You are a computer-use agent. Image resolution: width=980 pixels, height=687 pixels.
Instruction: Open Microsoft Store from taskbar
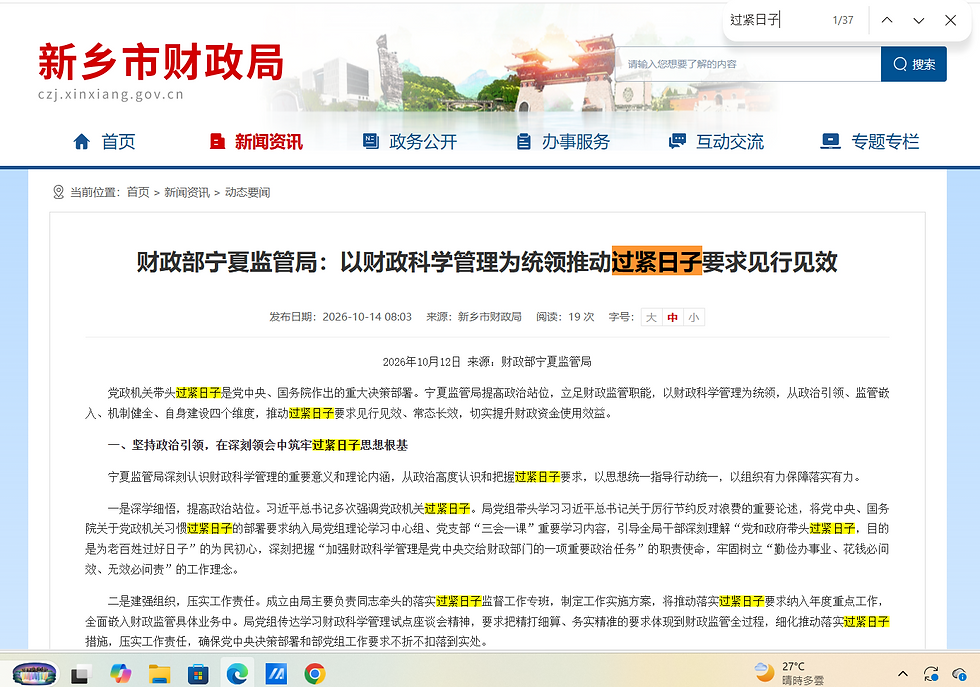(x=198, y=674)
